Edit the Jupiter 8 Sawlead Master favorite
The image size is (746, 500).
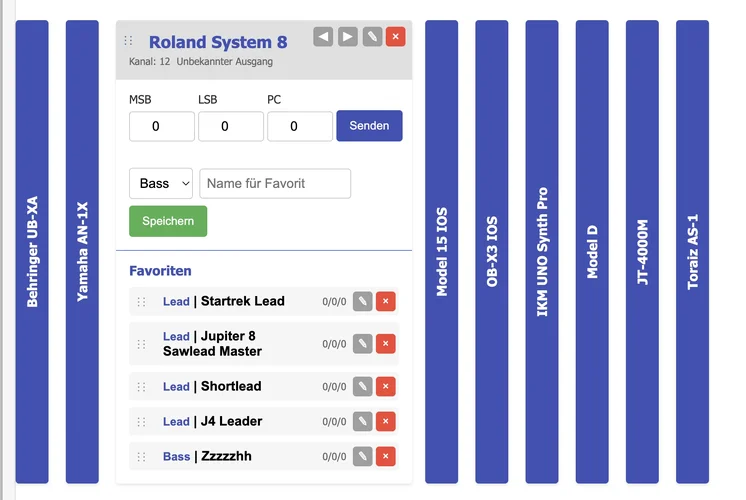(x=362, y=344)
